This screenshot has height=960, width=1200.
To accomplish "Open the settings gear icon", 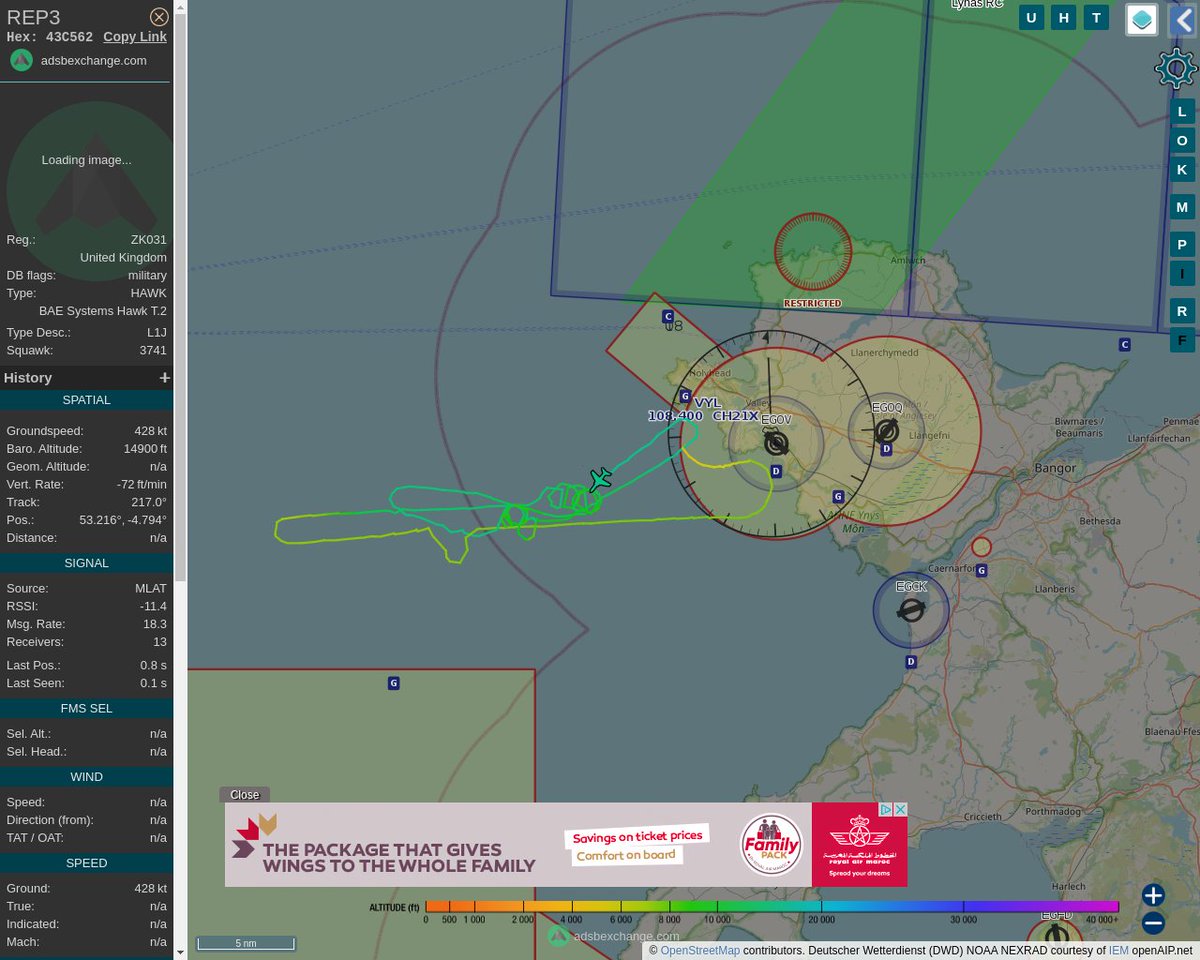I will click(x=1175, y=68).
